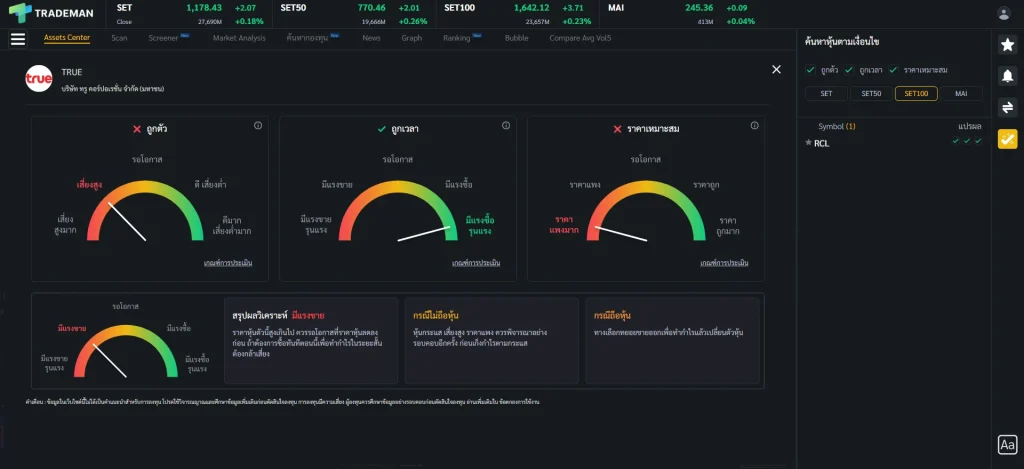Toggle the ถูกเวลา filter checkbox
The width and height of the screenshot is (1024, 469).
click(x=850, y=69)
